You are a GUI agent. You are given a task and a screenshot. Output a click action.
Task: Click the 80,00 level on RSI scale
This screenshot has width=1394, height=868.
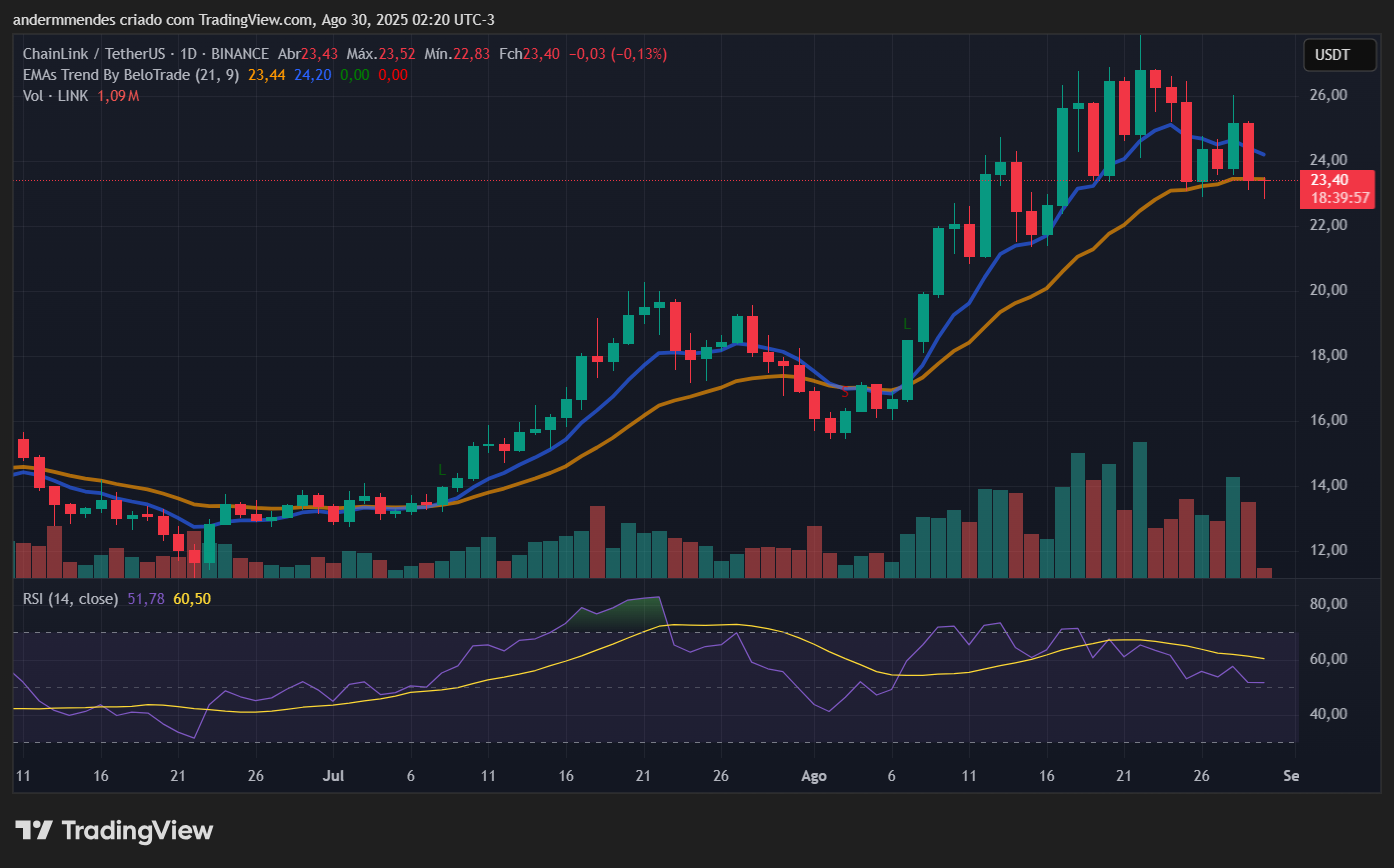coord(1330,604)
